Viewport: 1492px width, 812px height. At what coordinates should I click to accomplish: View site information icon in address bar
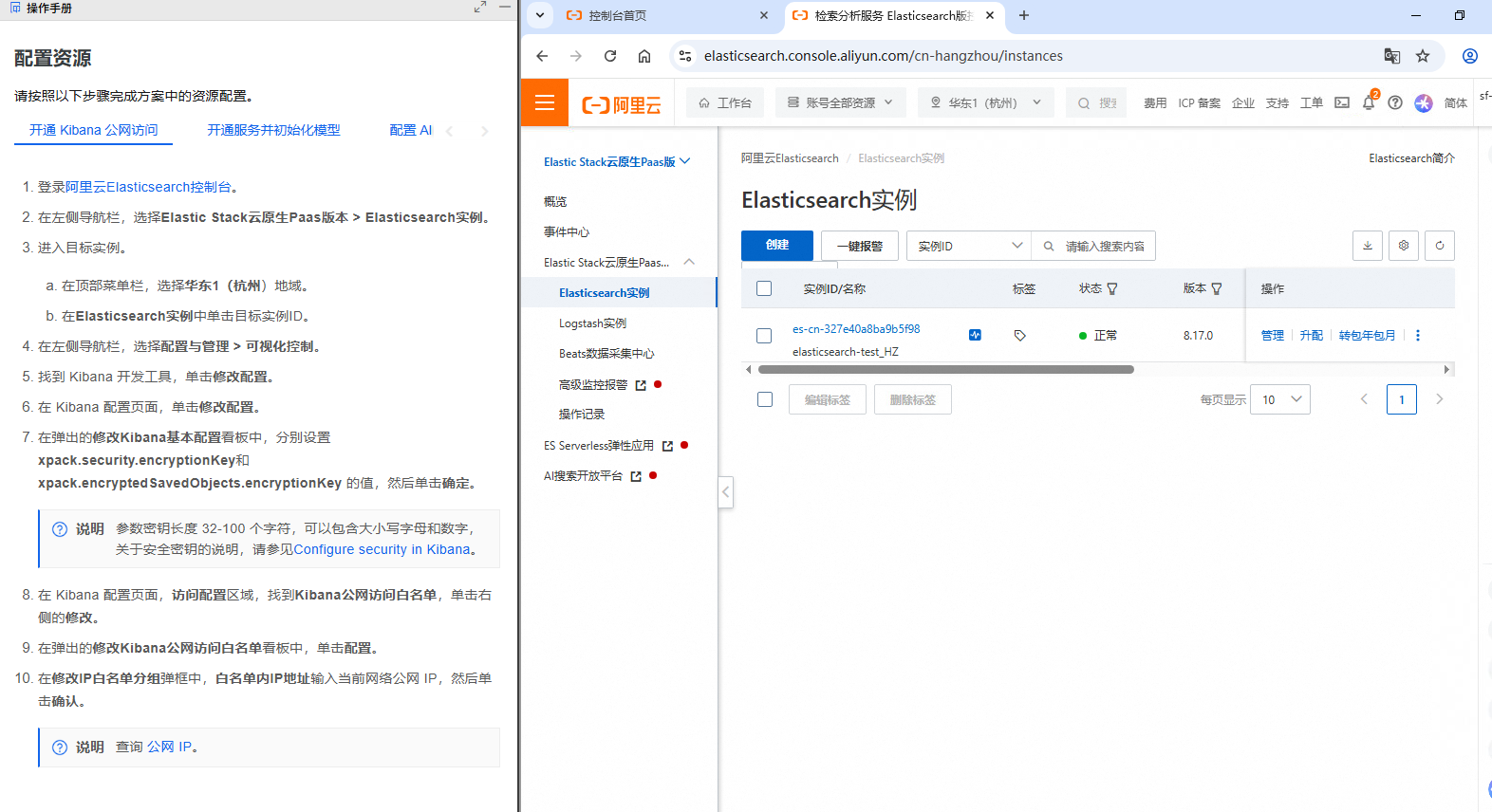(685, 56)
